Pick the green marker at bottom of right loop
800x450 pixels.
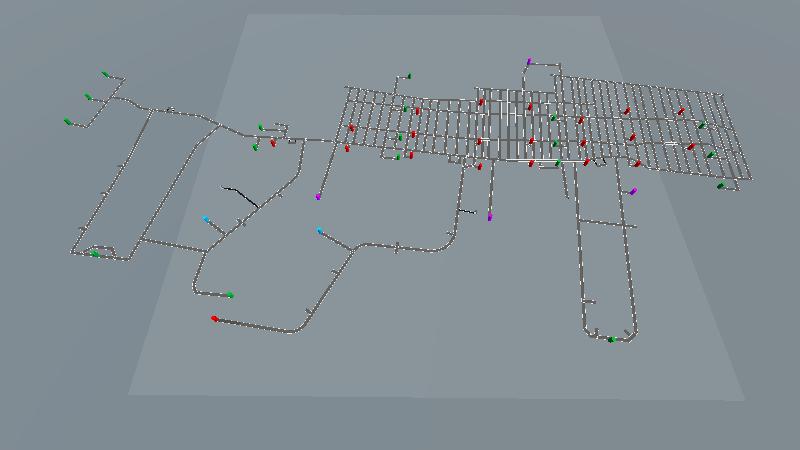click(x=611, y=340)
